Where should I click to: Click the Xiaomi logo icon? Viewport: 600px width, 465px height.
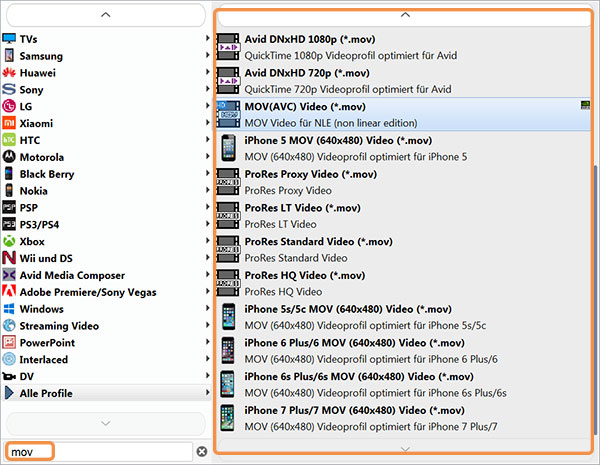click(x=9, y=123)
